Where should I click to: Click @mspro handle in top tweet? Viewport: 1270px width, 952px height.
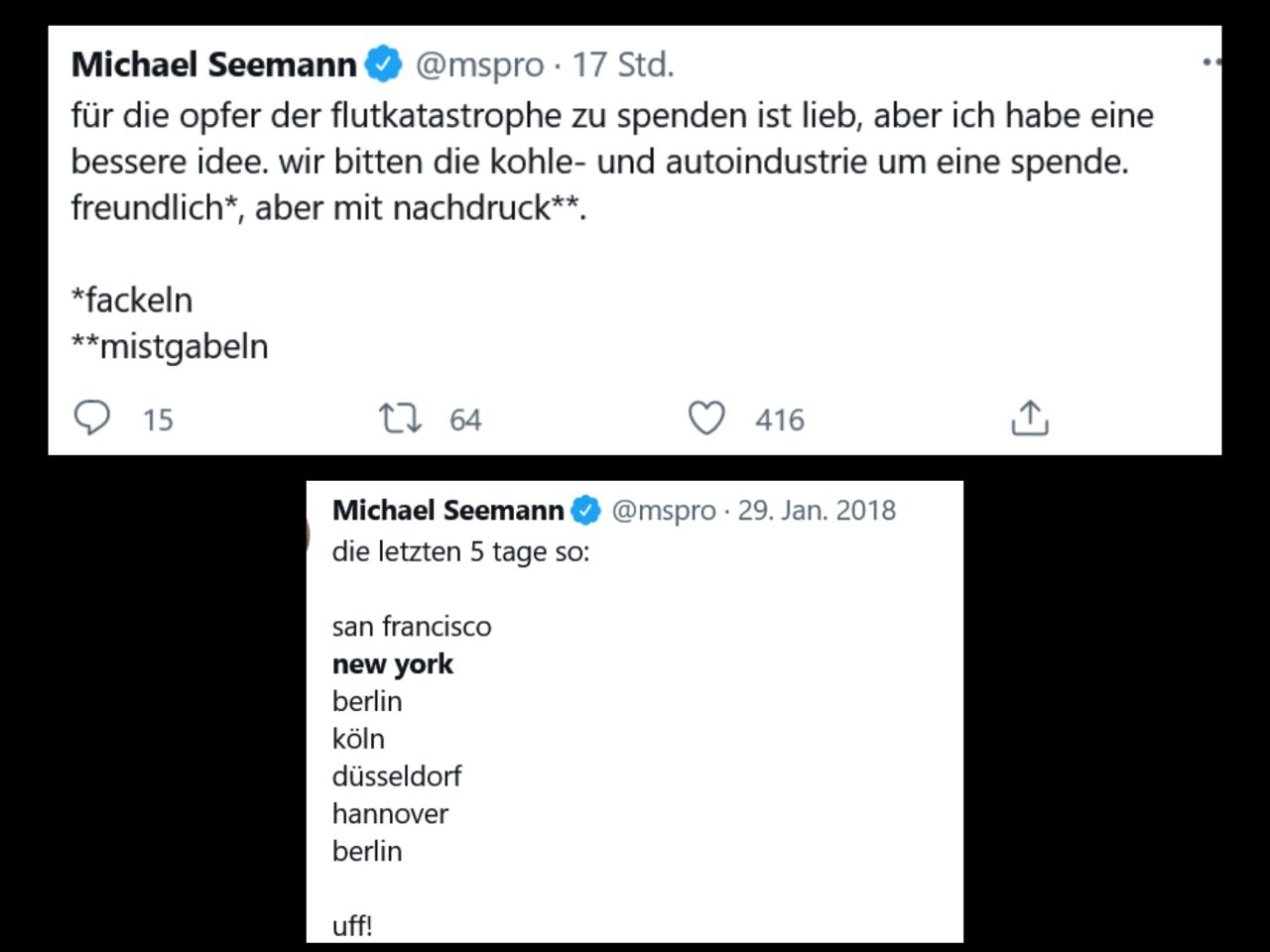pyautogui.click(x=479, y=64)
